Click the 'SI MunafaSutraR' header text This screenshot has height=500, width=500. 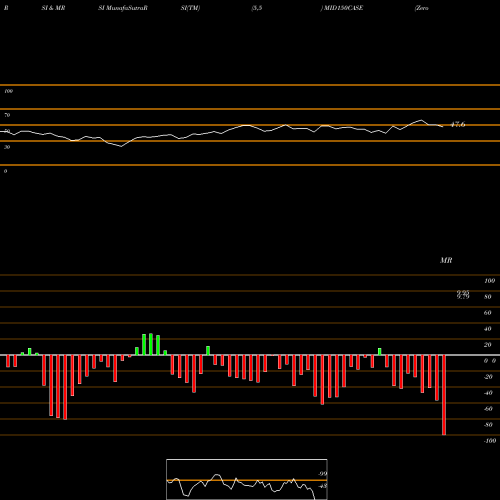[x=123, y=8]
